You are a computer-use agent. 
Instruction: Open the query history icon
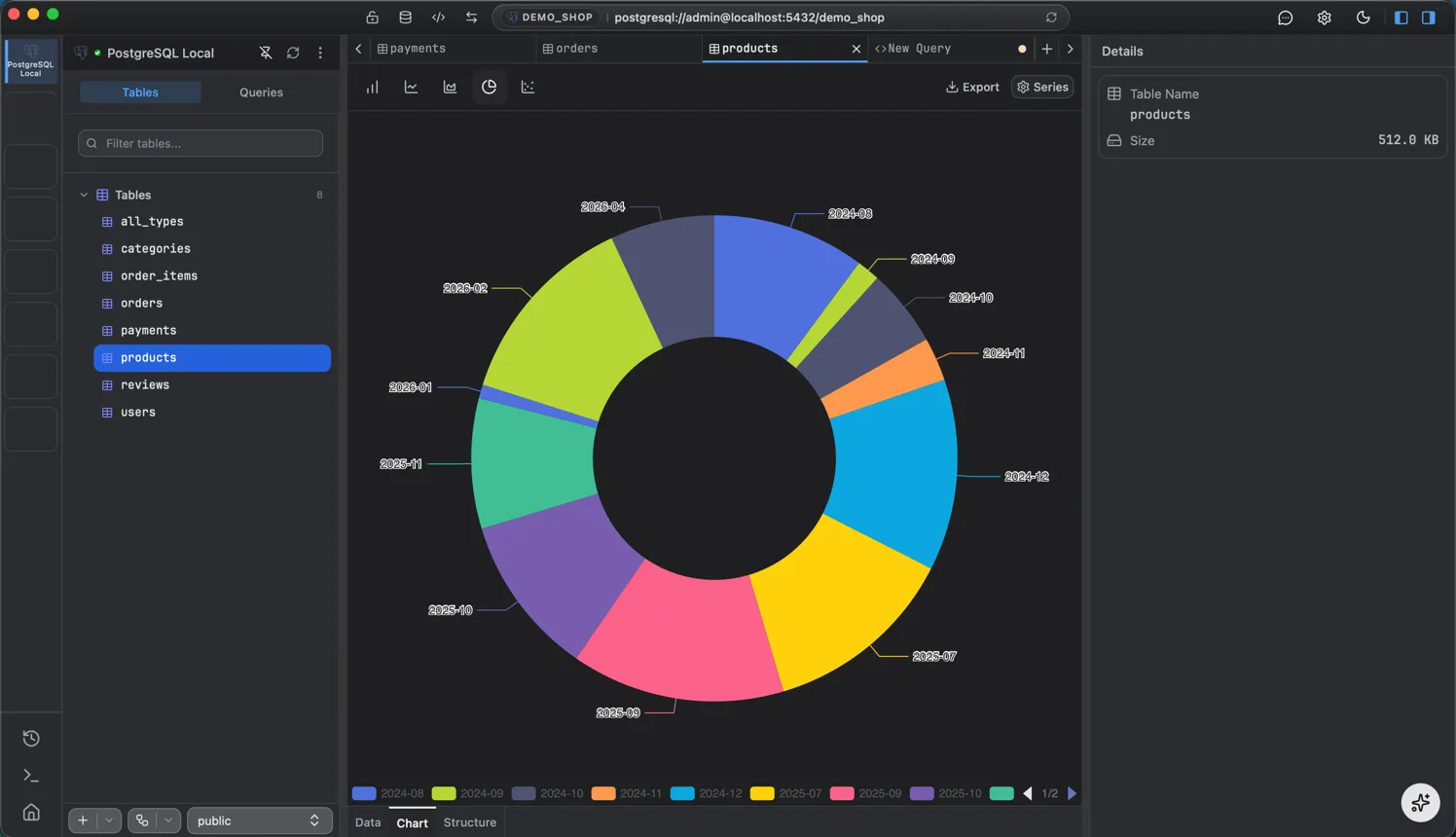31,738
